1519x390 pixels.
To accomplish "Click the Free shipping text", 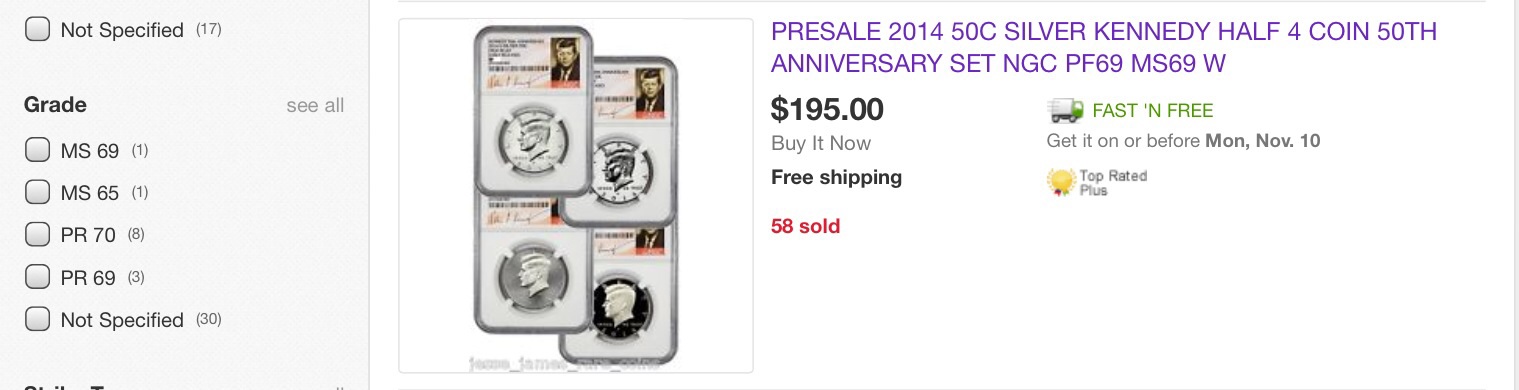I will pyautogui.click(x=836, y=177).
